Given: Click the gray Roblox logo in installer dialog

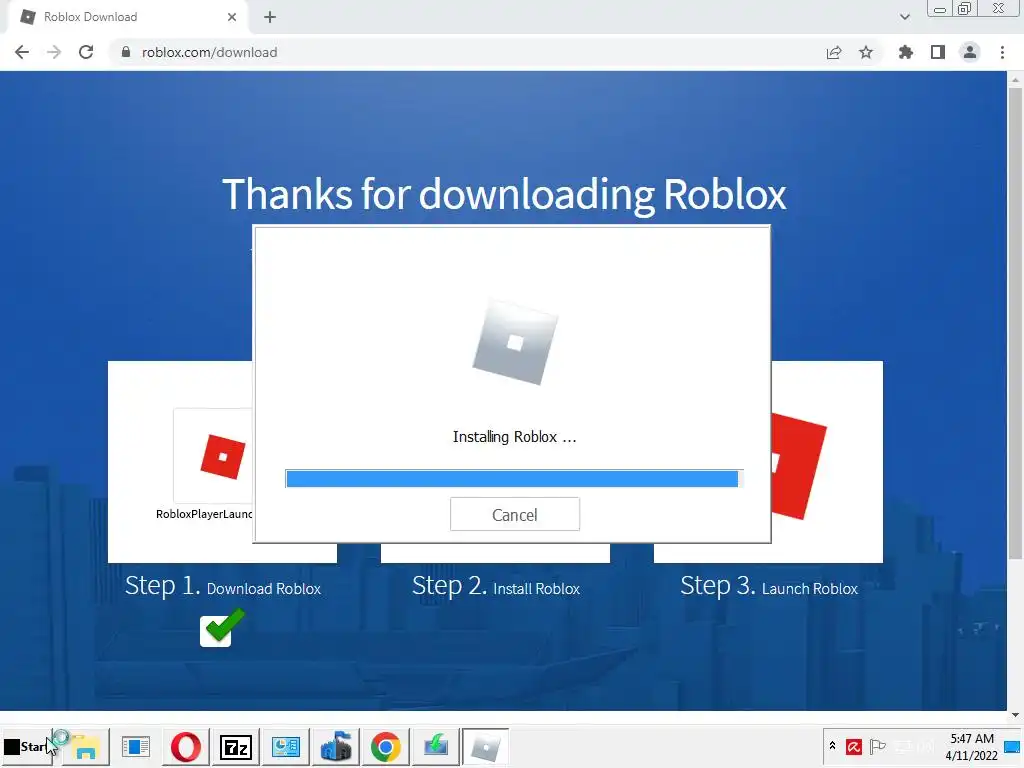Looking at the screenshot, I should click(515, 343).
